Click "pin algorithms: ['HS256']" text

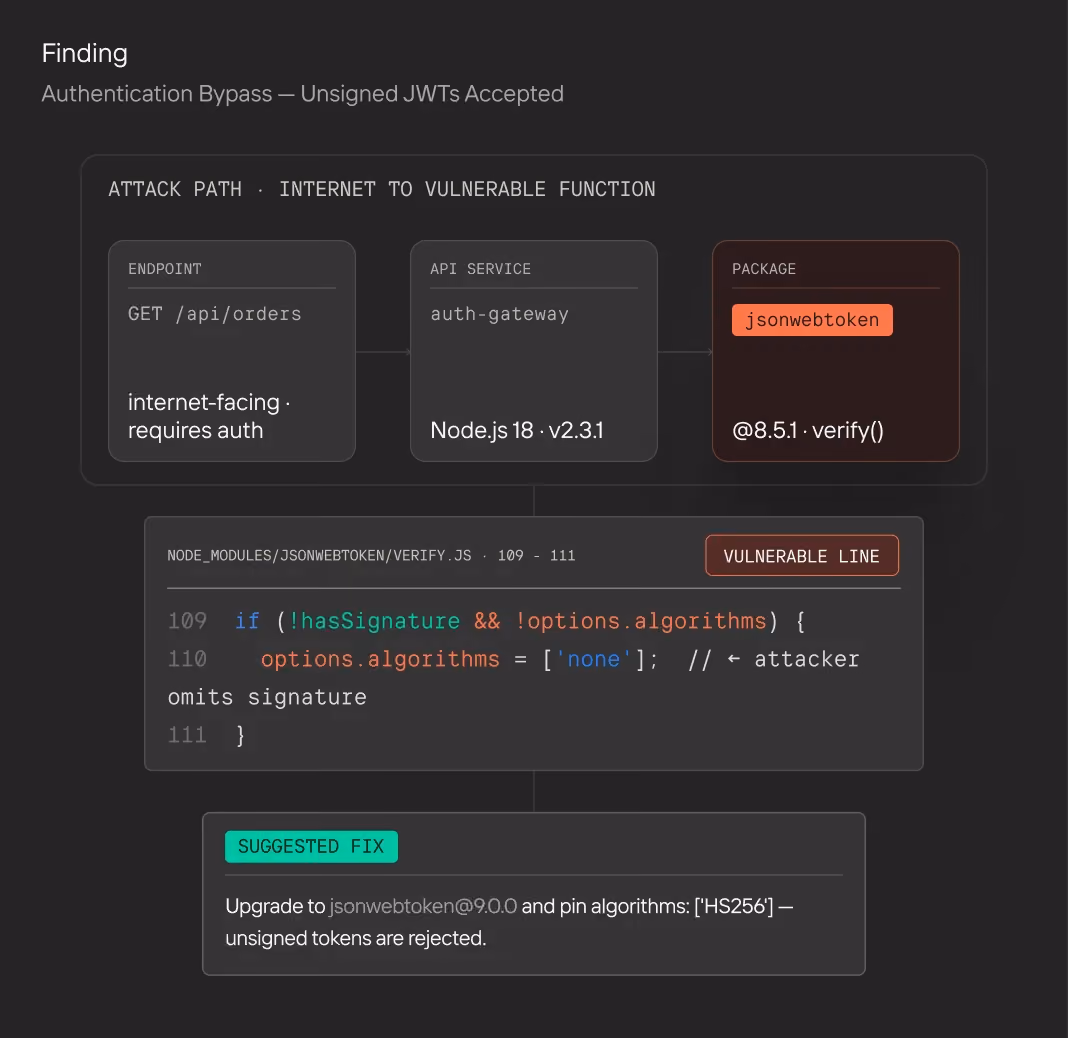666,907
